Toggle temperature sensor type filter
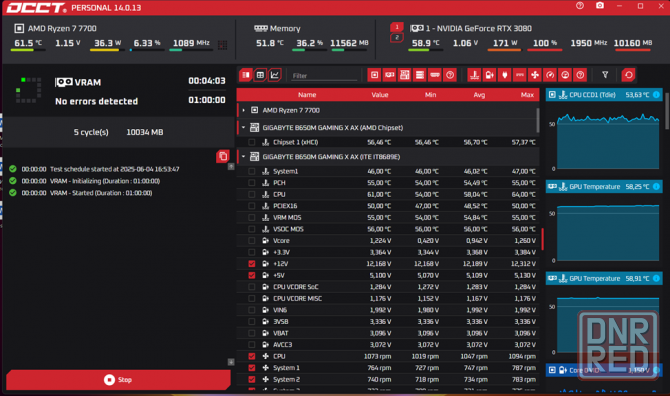The height and width of the screenshot is (396, 670). [474, 75]
